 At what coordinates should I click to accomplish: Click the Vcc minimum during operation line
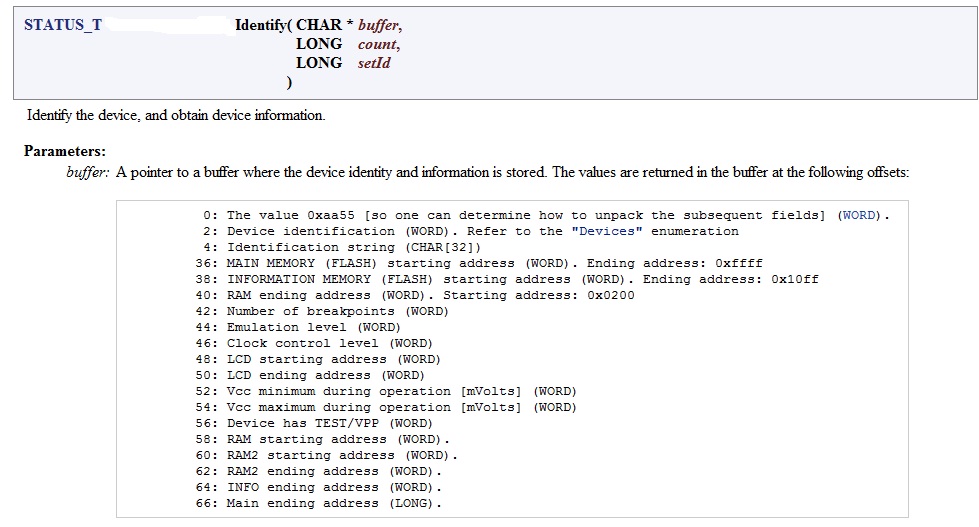tap(401, 391)
